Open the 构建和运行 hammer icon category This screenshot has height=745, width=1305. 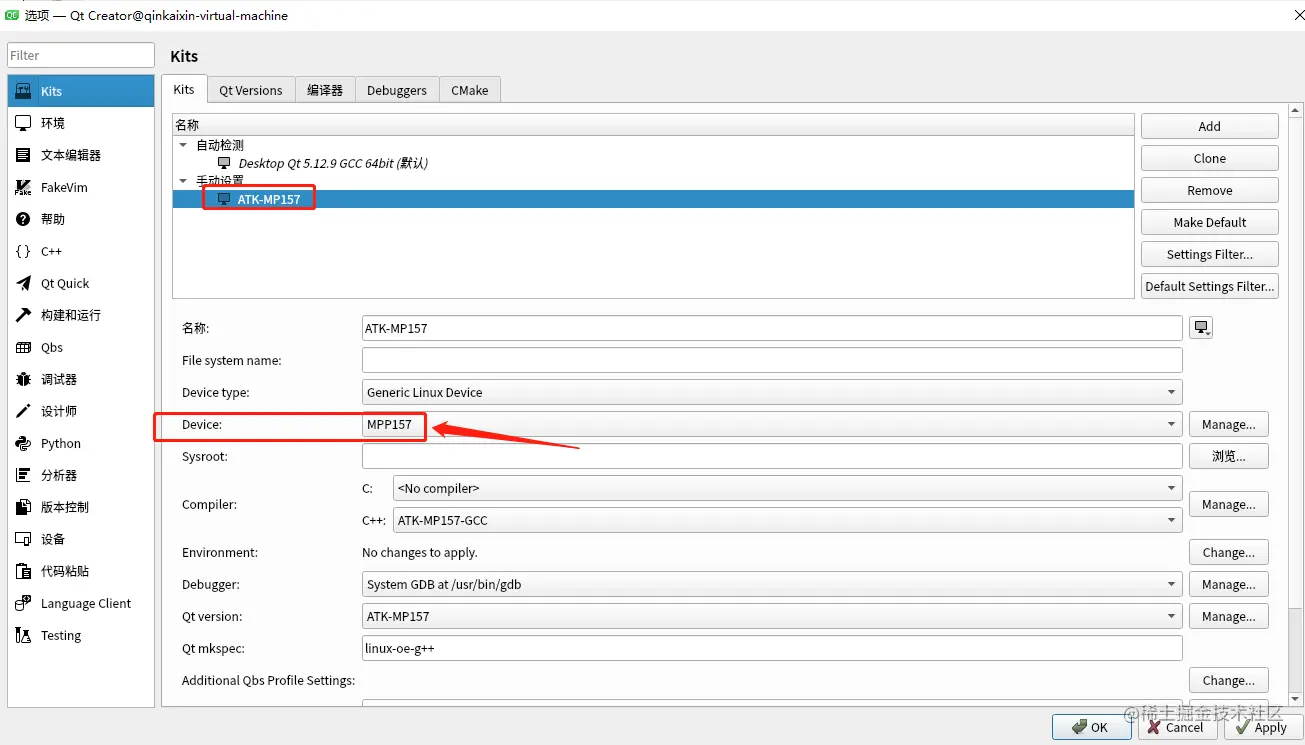click(x=23, y=315)
